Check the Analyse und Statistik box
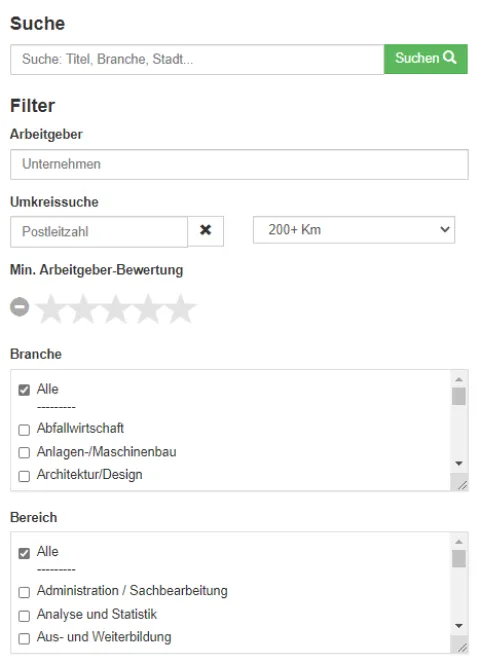 point(24,616)
